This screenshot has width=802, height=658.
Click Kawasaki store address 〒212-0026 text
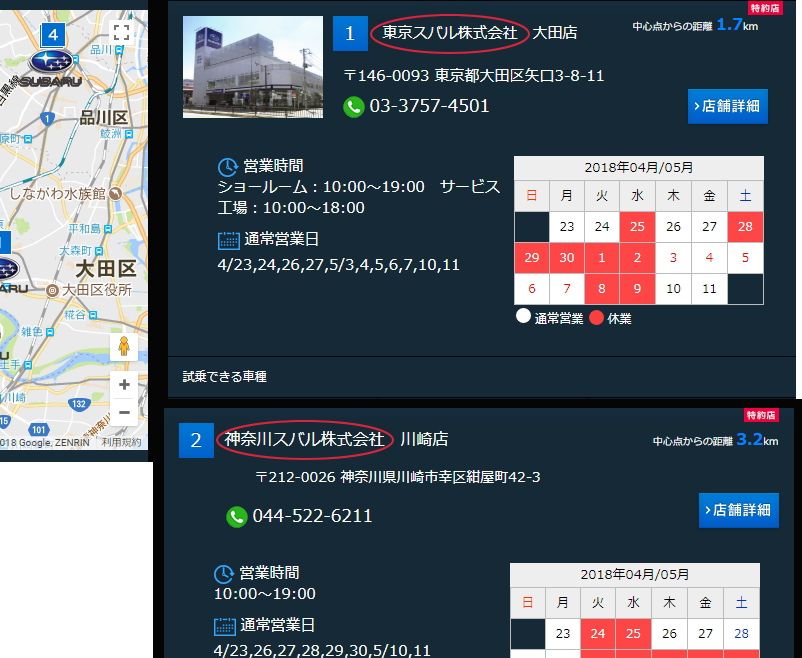tap(398, 477)
